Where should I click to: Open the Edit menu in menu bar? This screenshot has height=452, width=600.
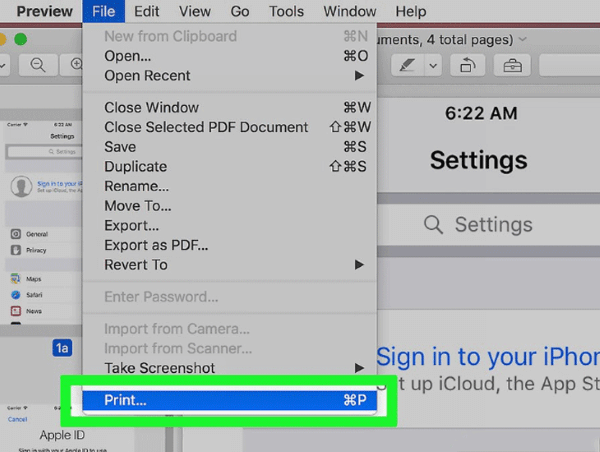coord(146,12)
